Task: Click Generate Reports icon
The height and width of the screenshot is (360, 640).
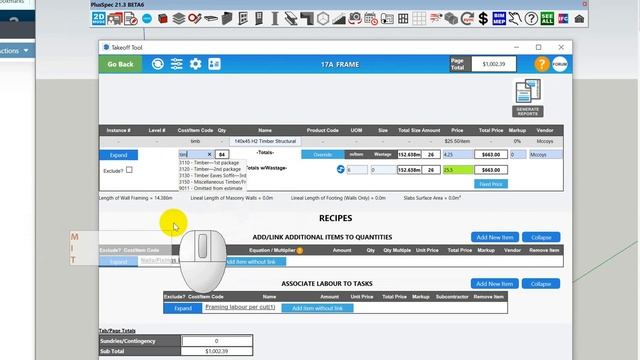Action: click(528, 98)
